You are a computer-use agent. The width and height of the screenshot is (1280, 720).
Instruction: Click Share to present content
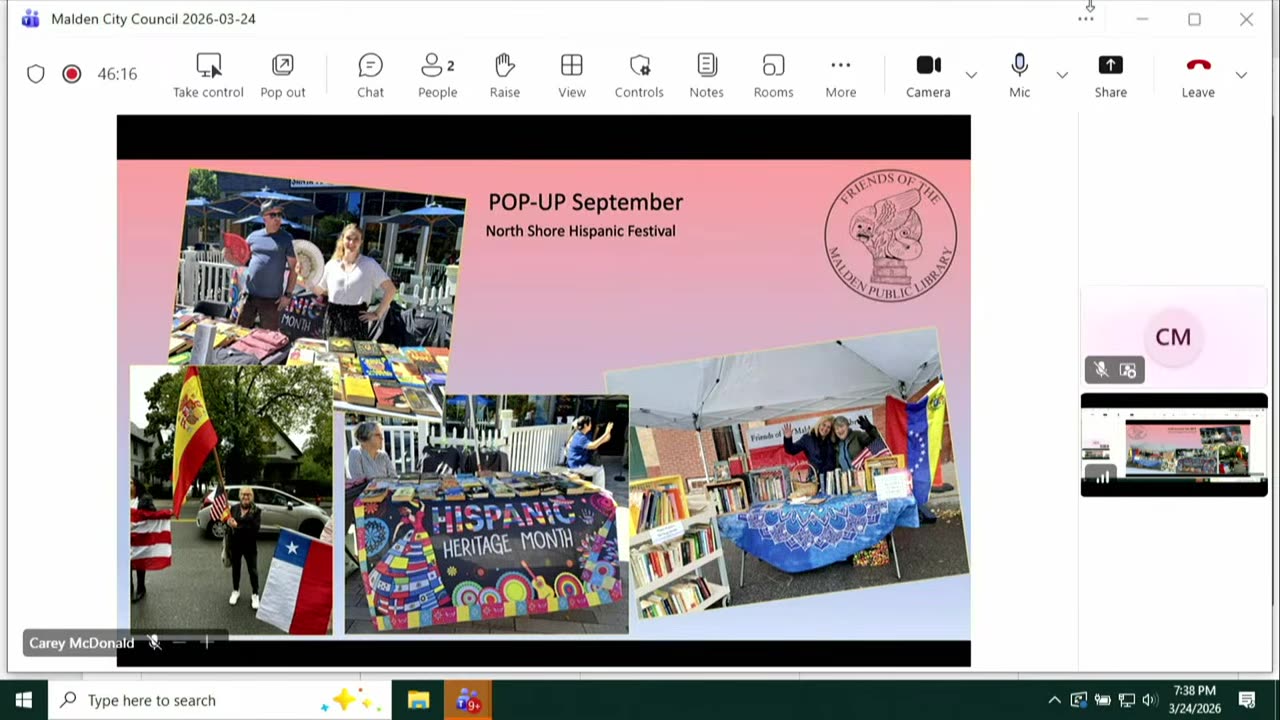tap(1110, 75)
